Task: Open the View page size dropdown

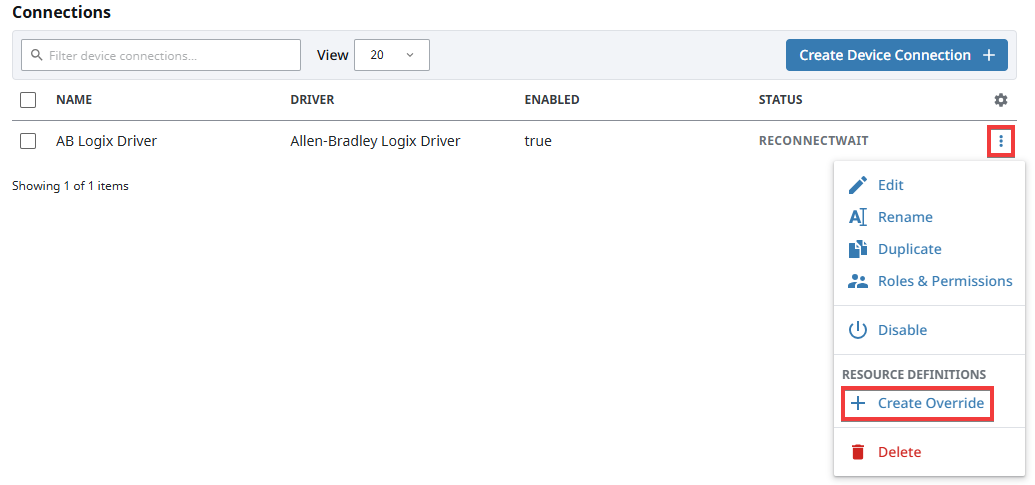Action: pyautogui.click(x=391, y=55)
